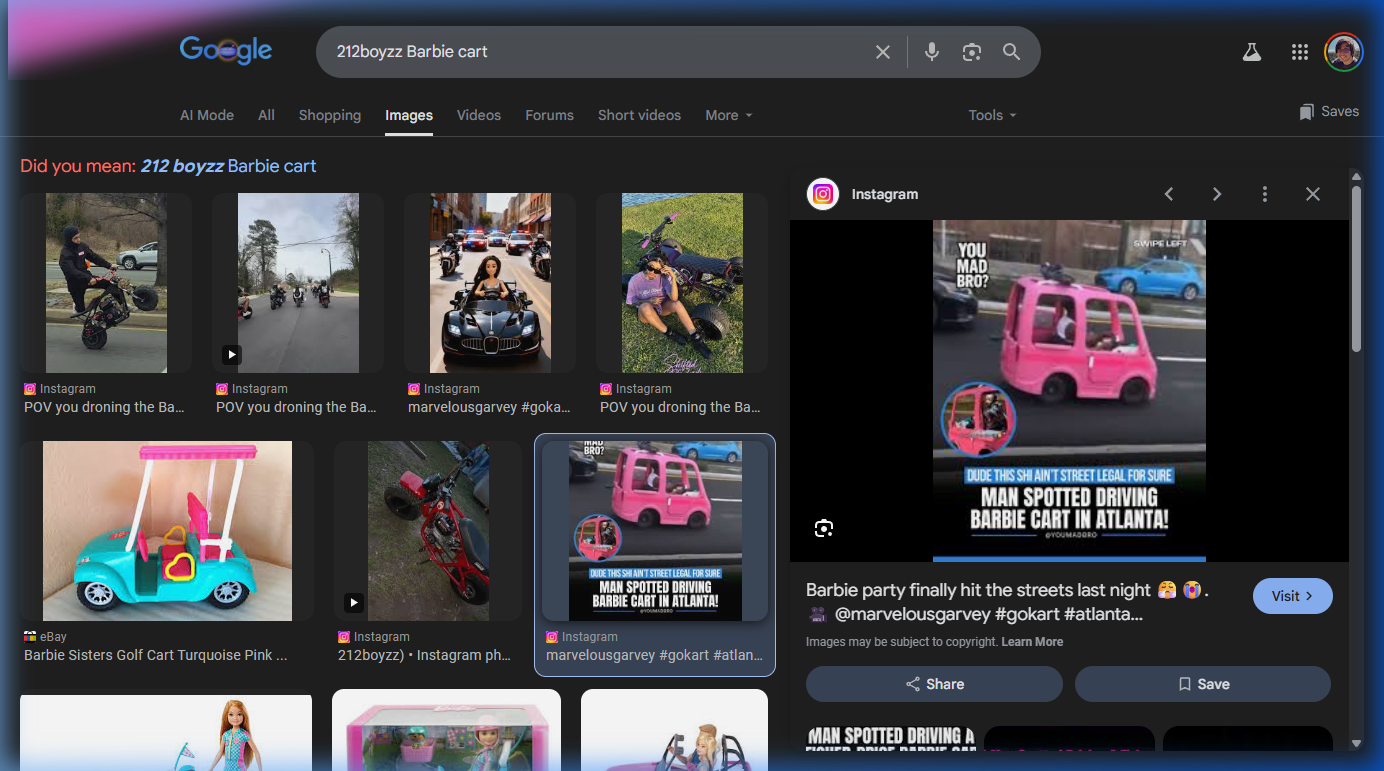
Task: Go to previous image in preview panel
Action: tap(1169, 194)
